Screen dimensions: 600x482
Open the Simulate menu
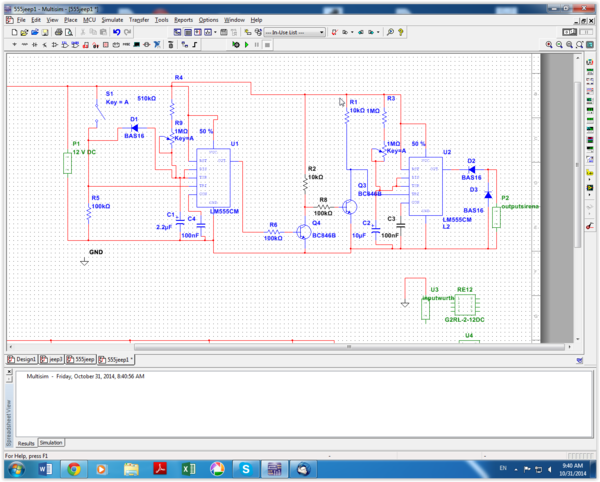(x=112, y=20)
